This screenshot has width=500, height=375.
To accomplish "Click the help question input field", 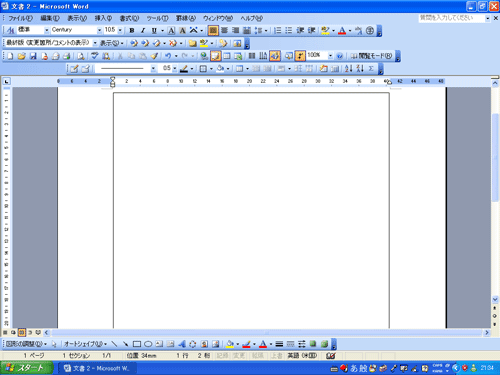I will 451,18.
